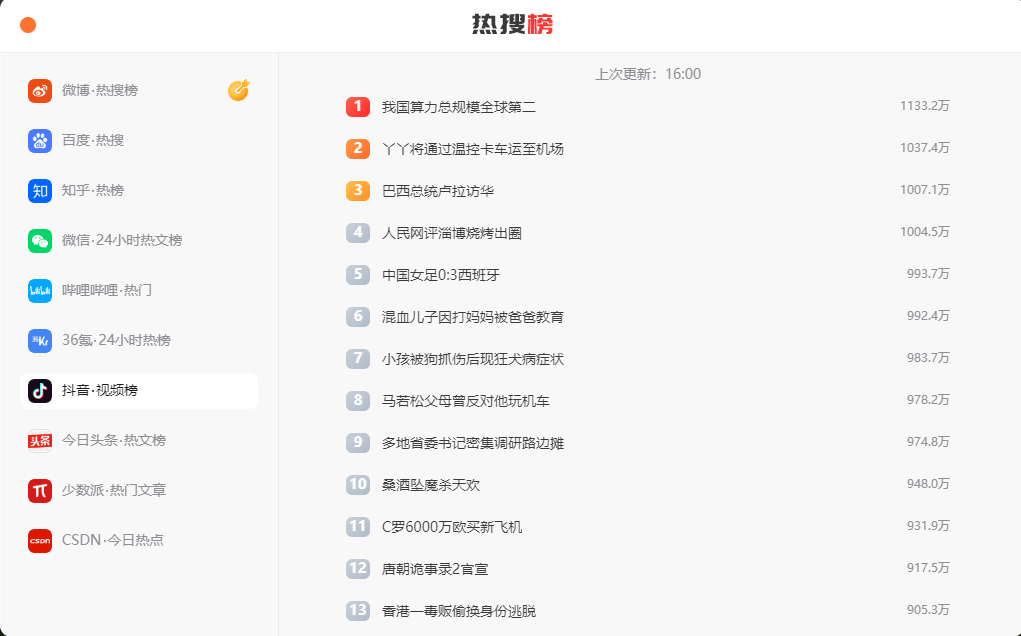Click the 抖音 Douyin musical note icon
Viewport: 1021px width, 636px height.
tap(39, 390)
